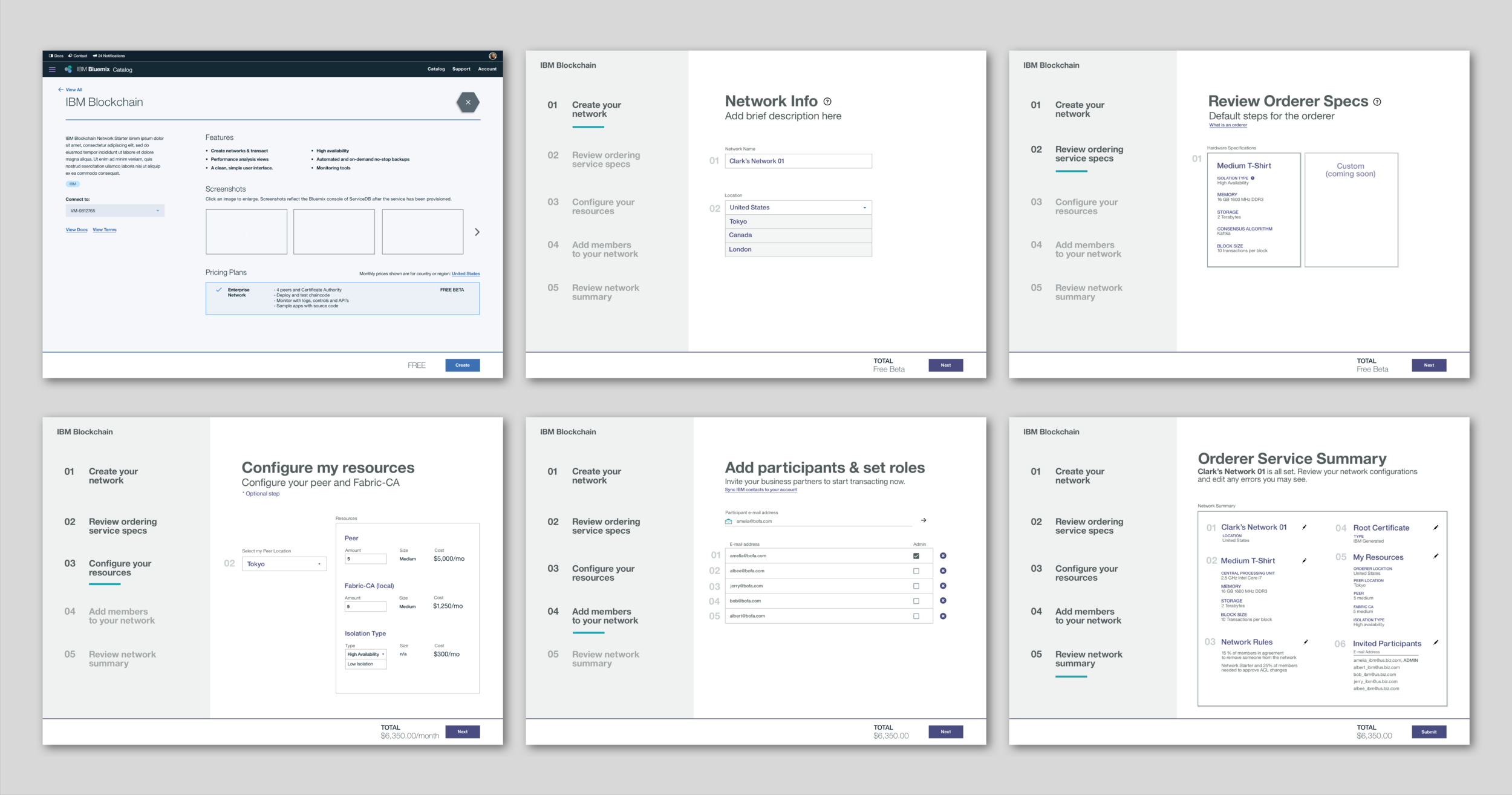The height and width of the screenshot is (795, 1512).
Task: Check Admin for albee@bofa.com
Action: (916, 571)
